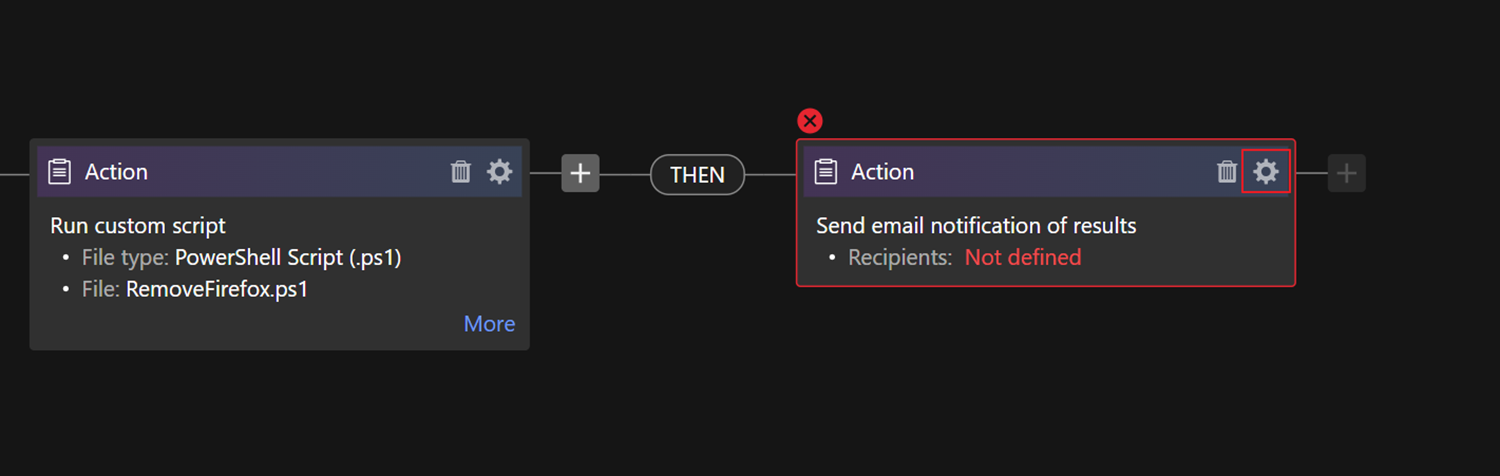Screen dimensions: 1500x476
Task: Click the red error badge above email action
Action: coord(810,121)
